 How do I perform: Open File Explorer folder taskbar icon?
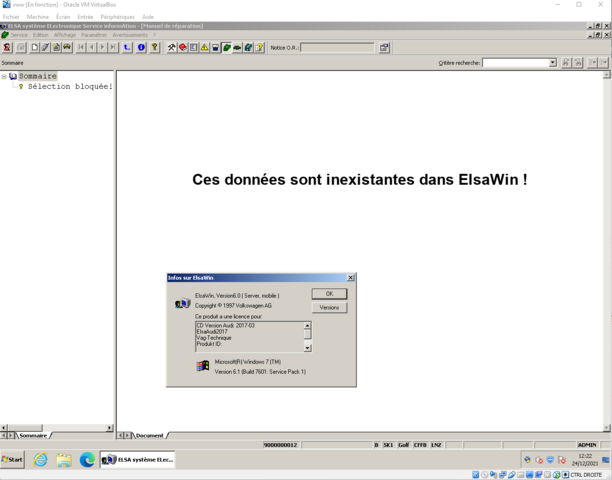click(64, 460)
